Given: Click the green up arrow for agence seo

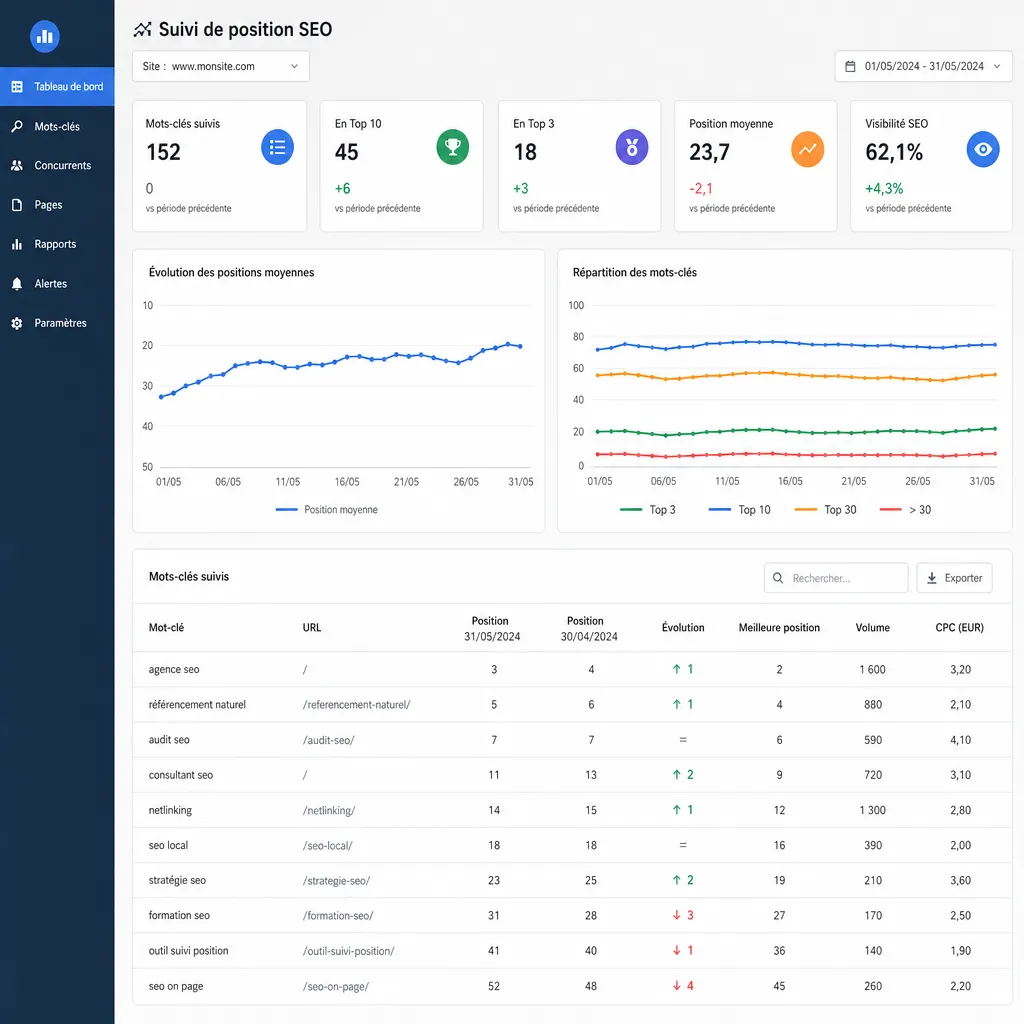Looking at the screenshot, I should tap(677, 669).
